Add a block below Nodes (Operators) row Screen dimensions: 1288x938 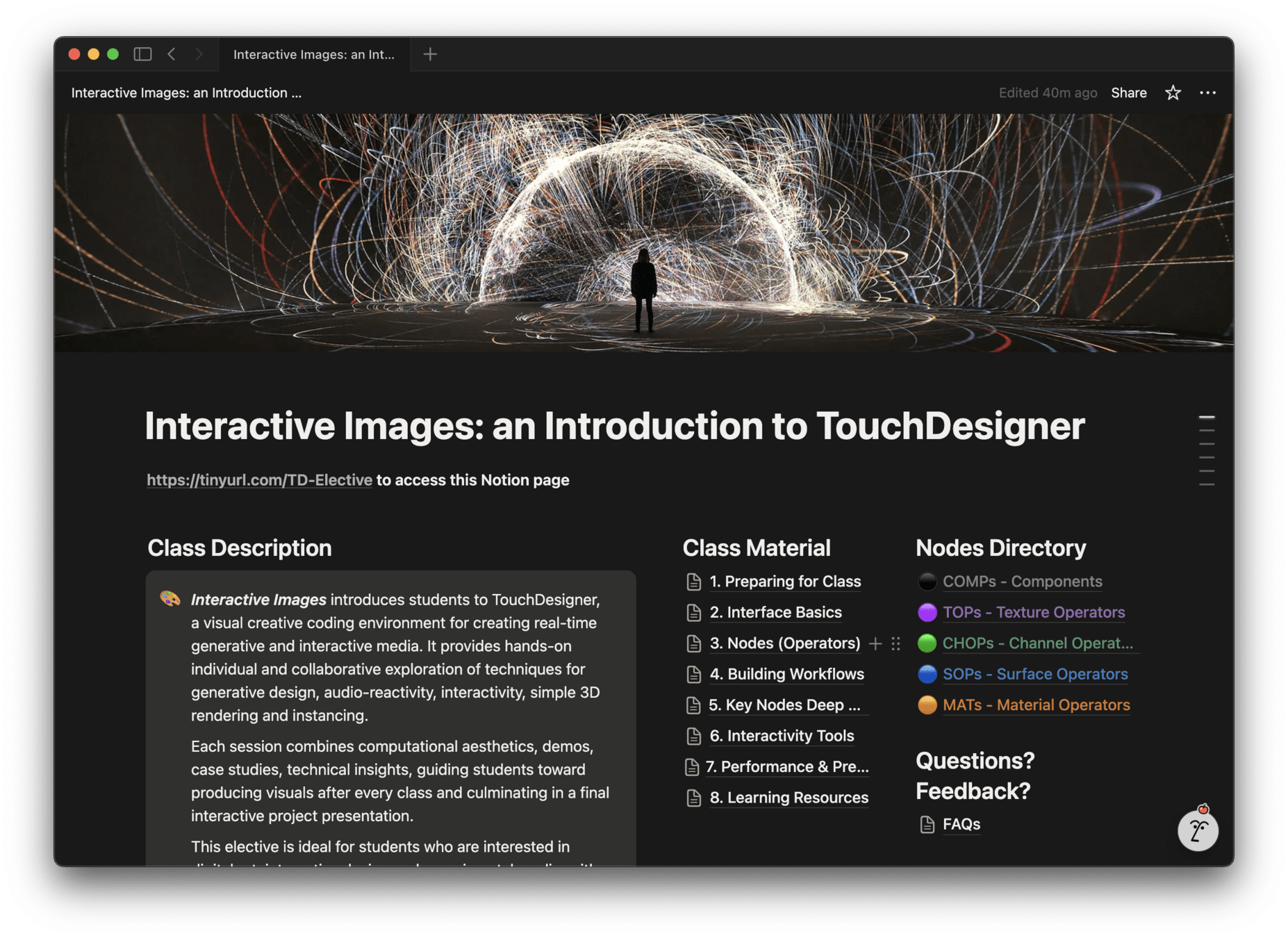[875, 643]
